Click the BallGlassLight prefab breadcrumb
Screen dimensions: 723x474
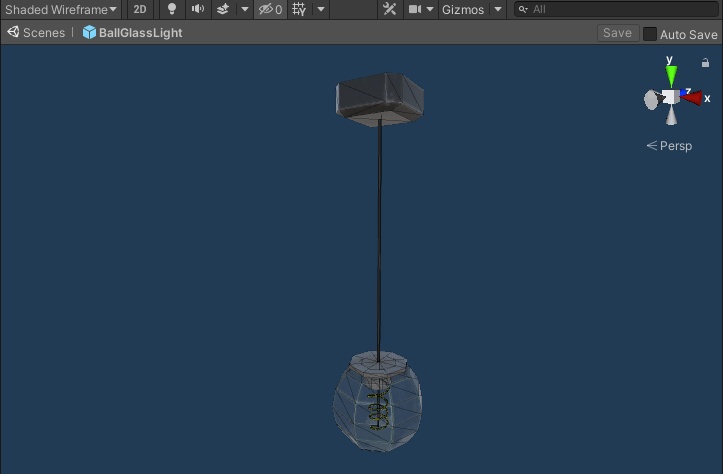133,32
